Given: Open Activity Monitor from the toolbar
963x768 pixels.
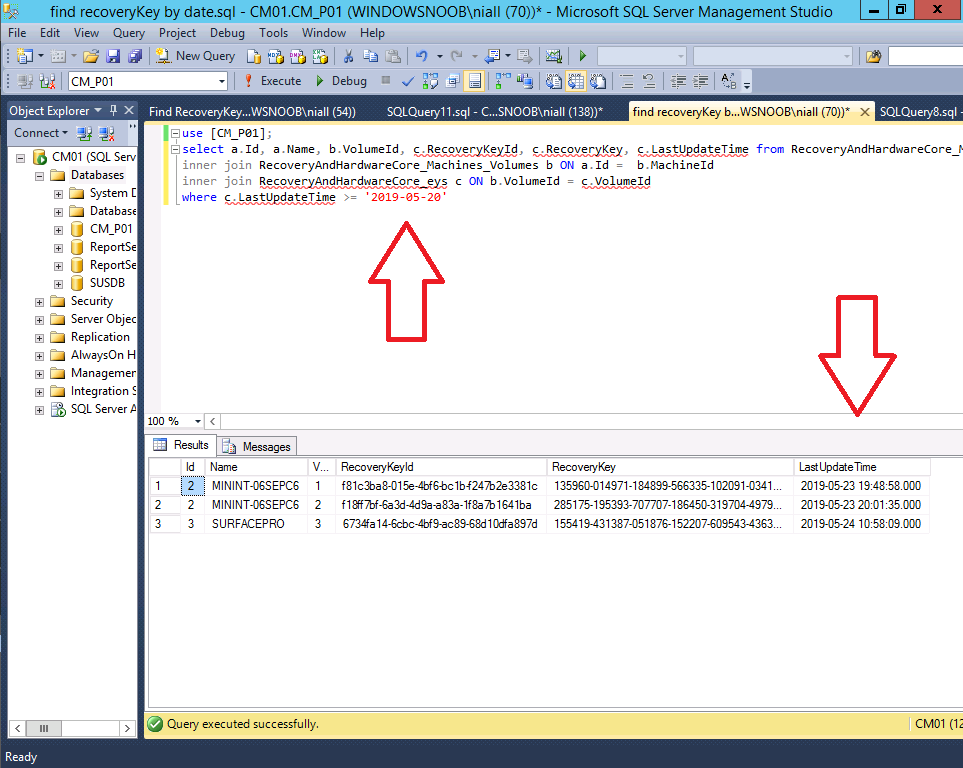Looking at the screenshot, I should (x=553, y=57).
